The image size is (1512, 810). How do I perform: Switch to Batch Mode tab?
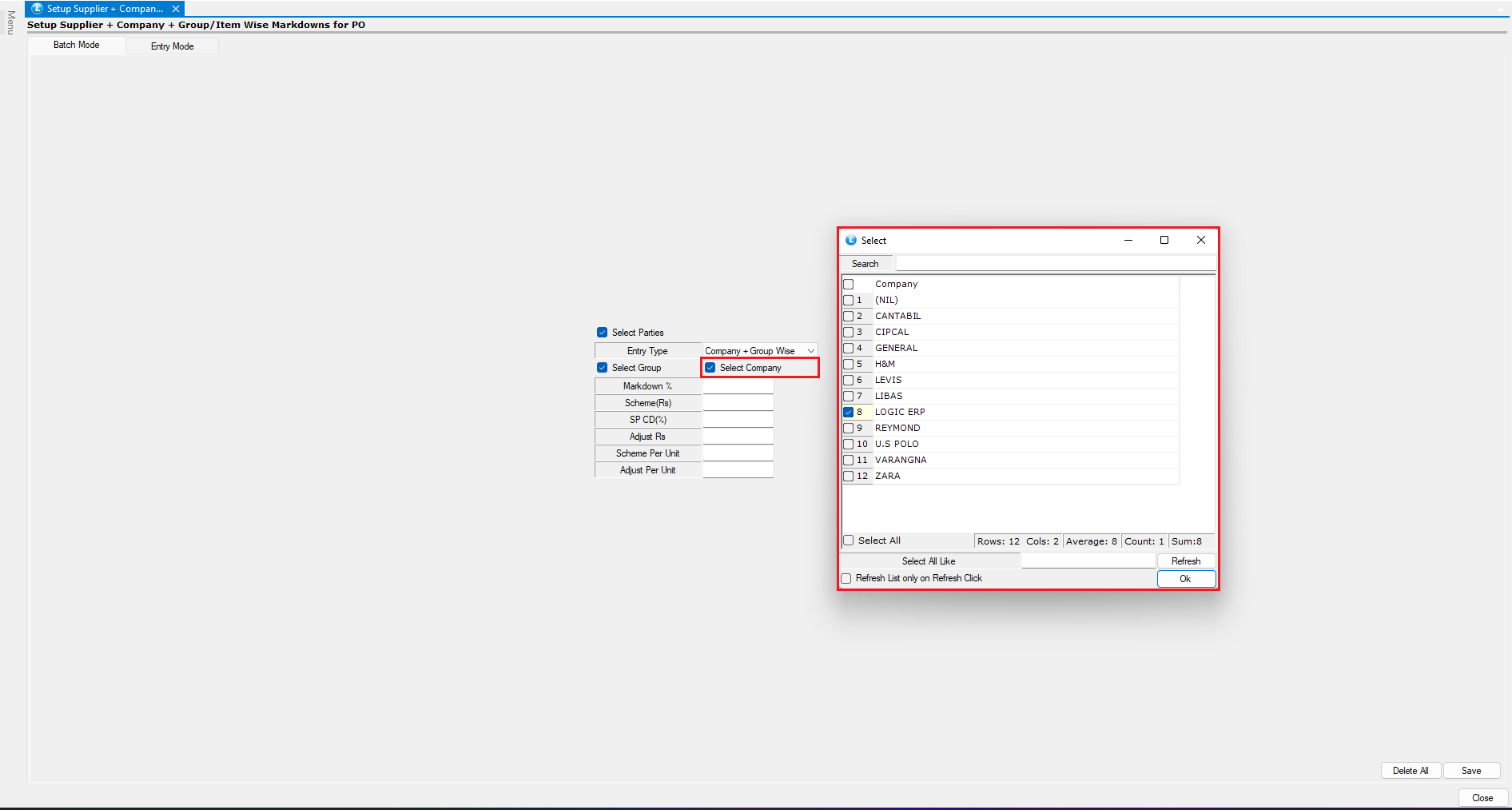77,46
